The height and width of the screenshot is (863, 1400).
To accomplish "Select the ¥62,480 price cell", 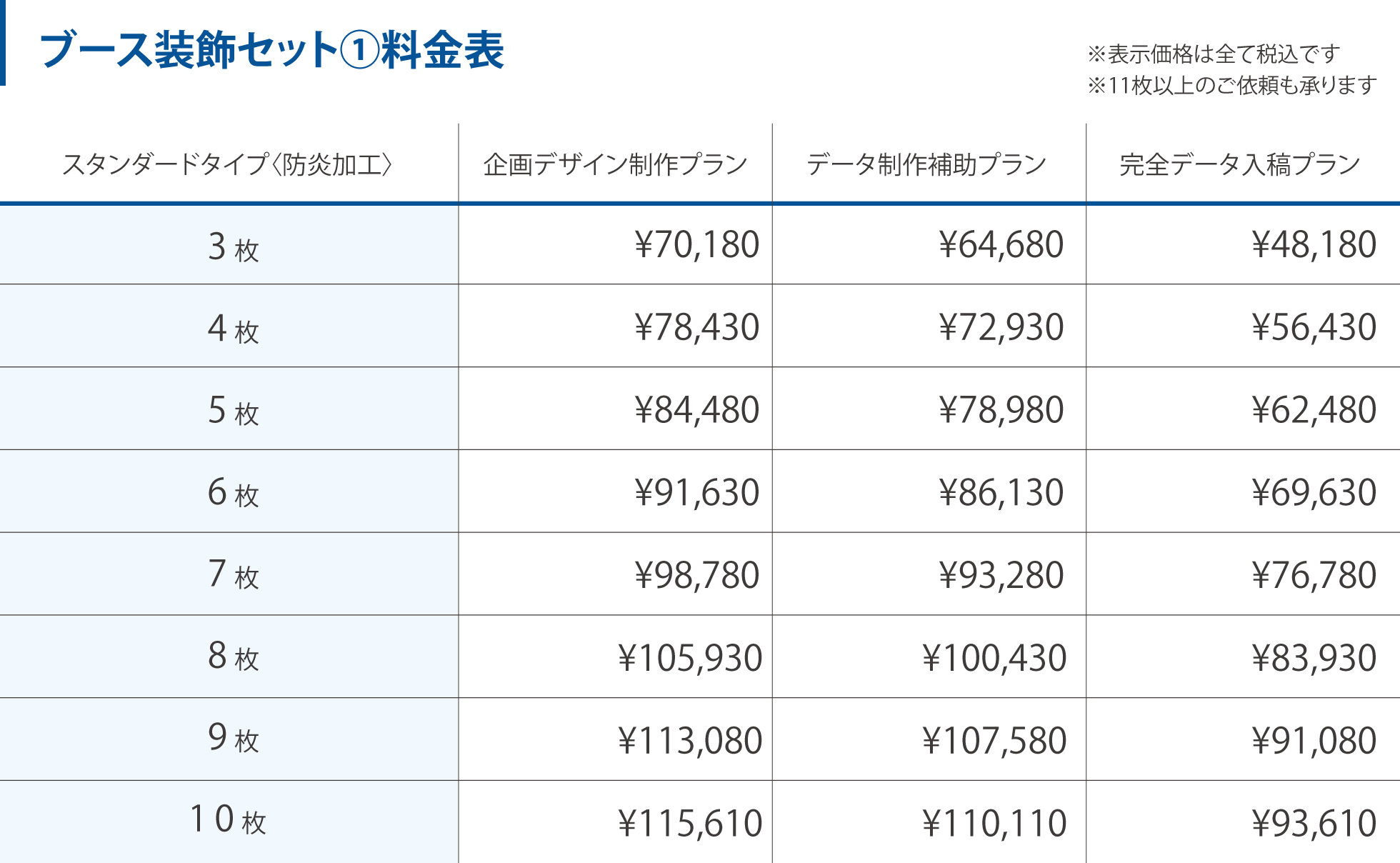I will coord(1314,410).
